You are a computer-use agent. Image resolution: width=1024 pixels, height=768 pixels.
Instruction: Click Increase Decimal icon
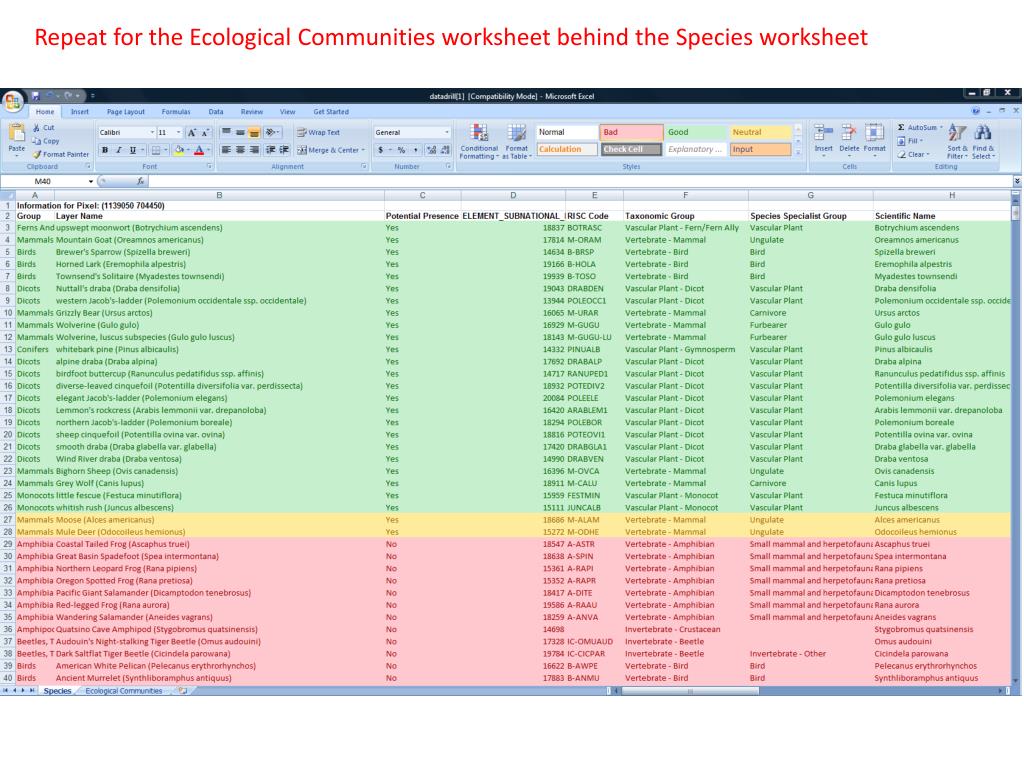tap(431, 150)
